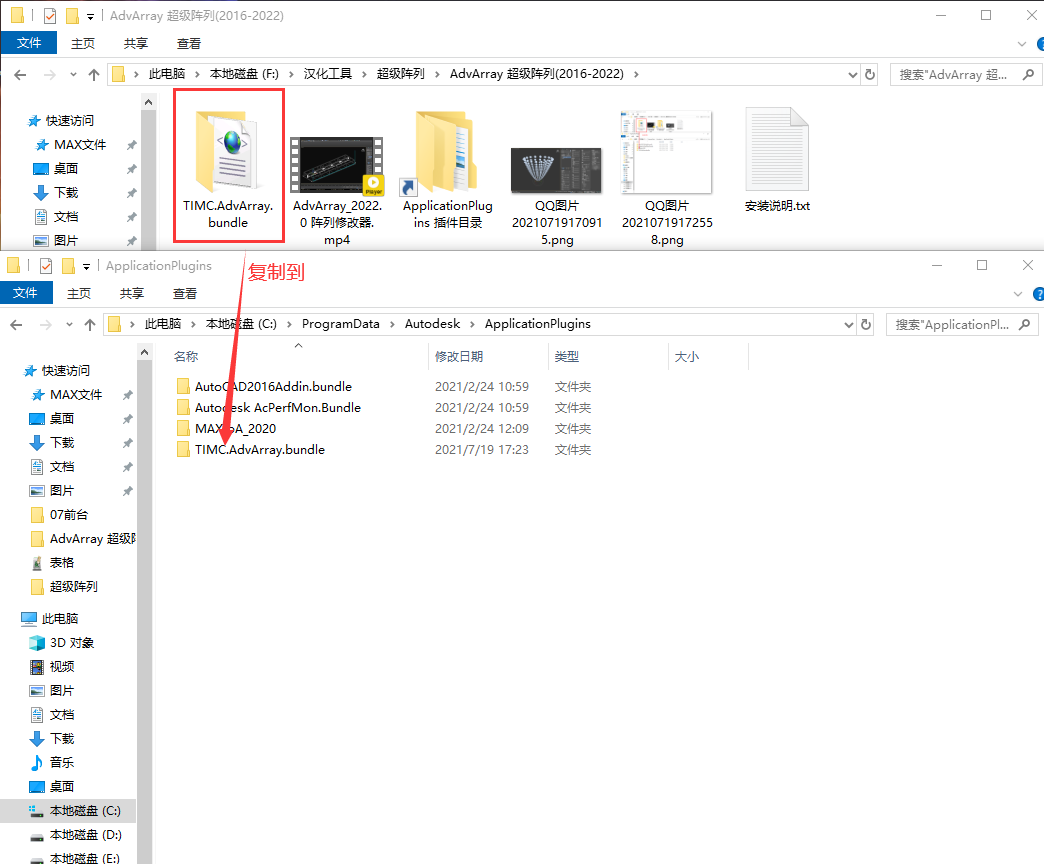
Task: Open the 共享 tab in the ApplicationPlugins window
Action: 132,294
